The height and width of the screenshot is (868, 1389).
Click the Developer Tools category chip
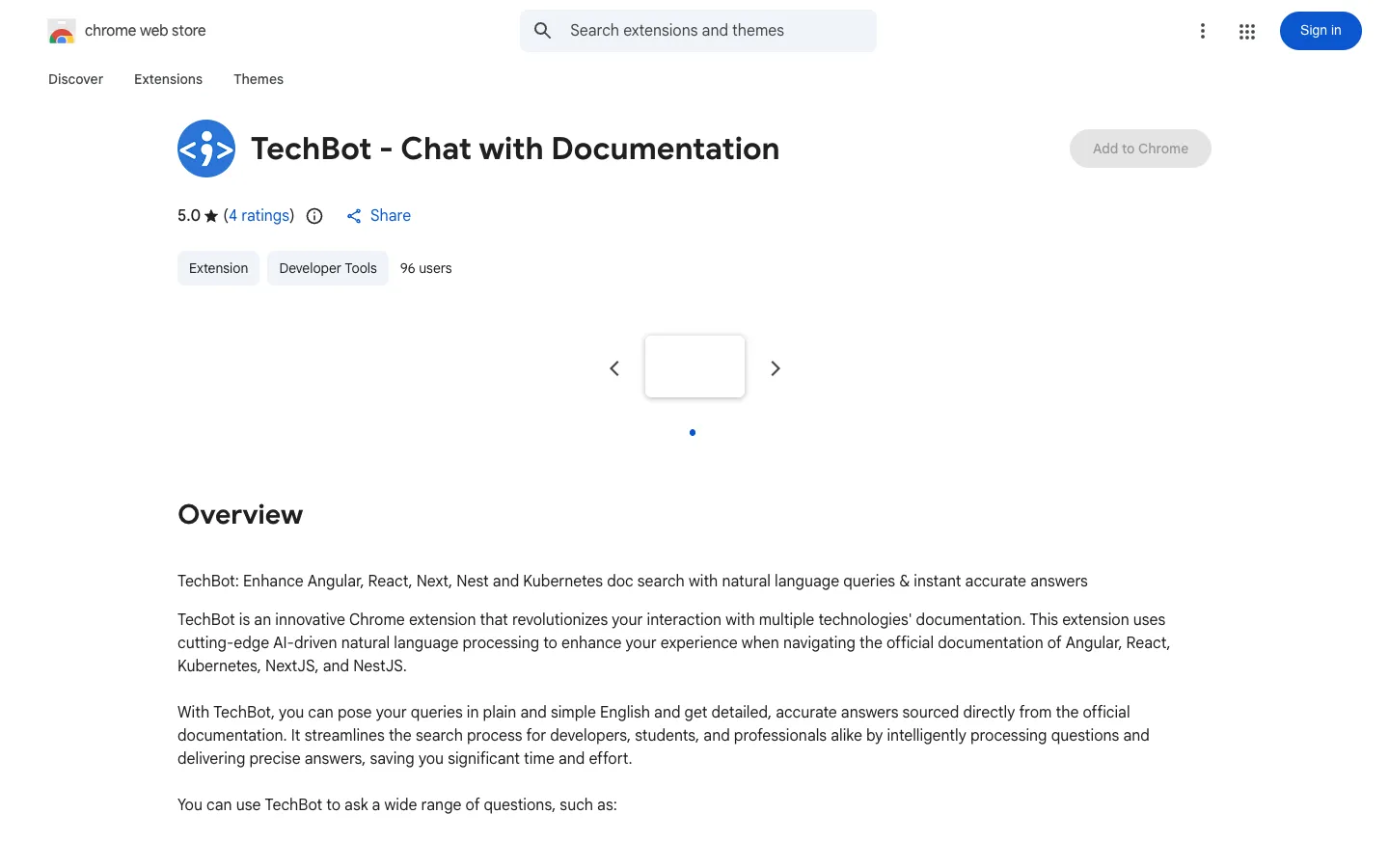point(328,268)
